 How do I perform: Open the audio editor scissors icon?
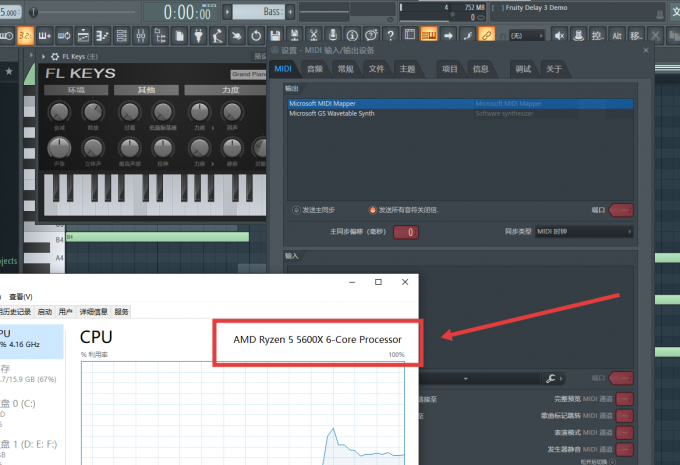[314, 36]
